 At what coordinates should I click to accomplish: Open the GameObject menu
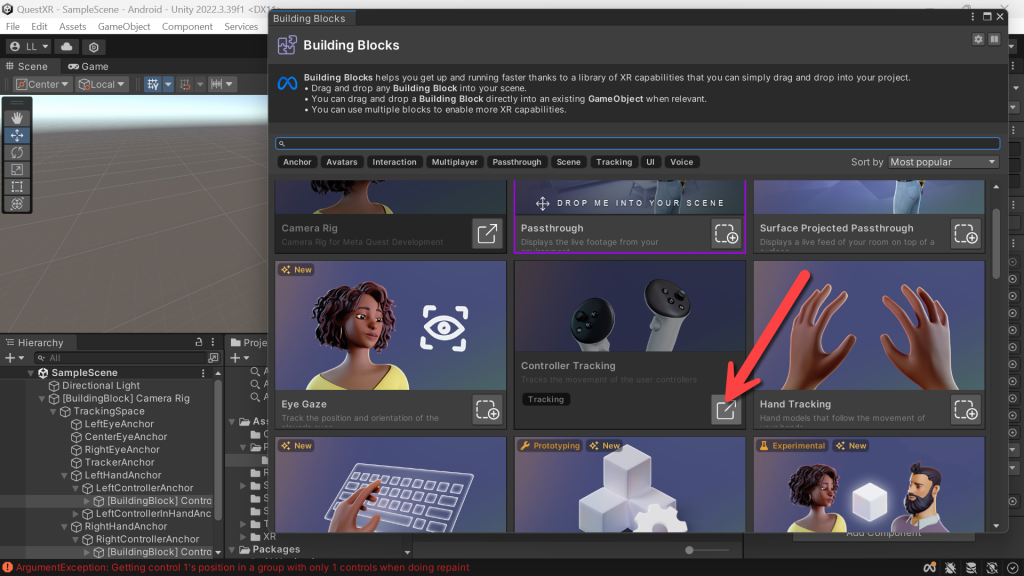[x=124, y=27]
